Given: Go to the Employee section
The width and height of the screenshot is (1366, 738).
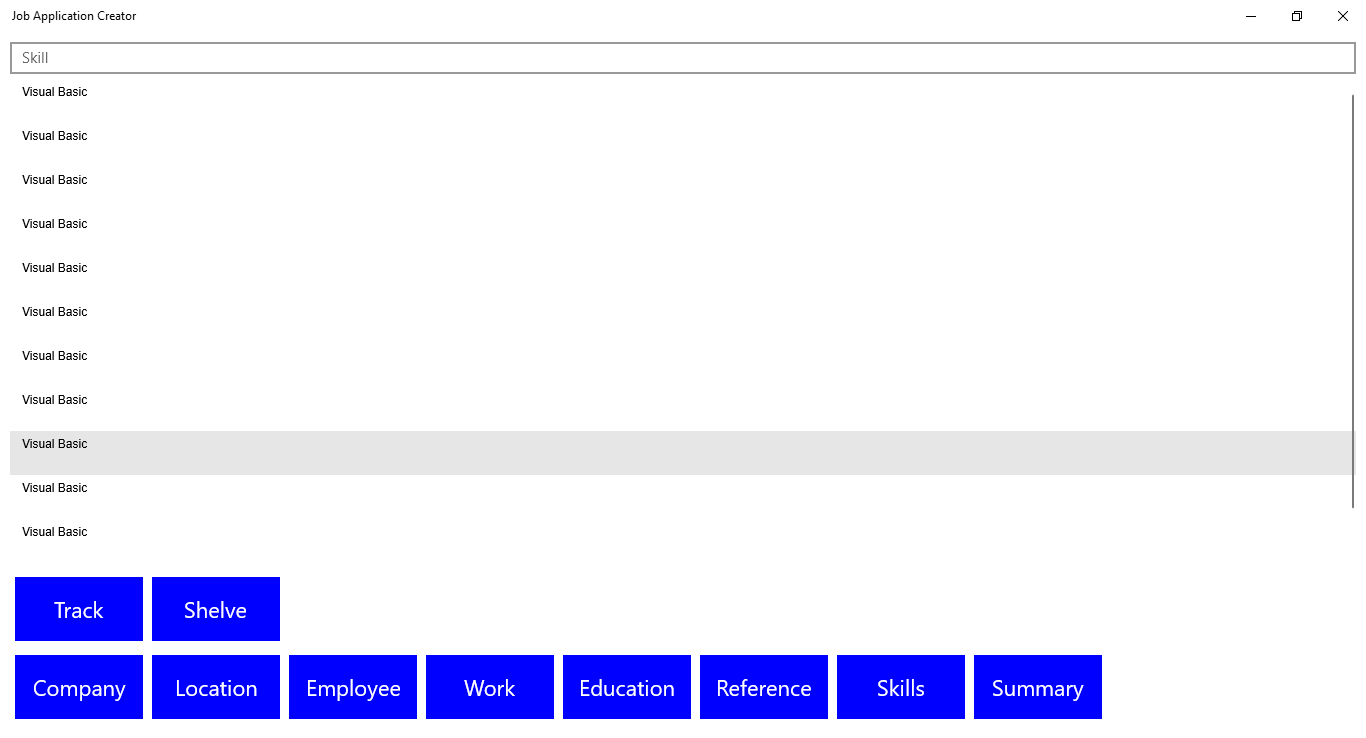Looking at the screenshot, I should click(x=353, y=687).
